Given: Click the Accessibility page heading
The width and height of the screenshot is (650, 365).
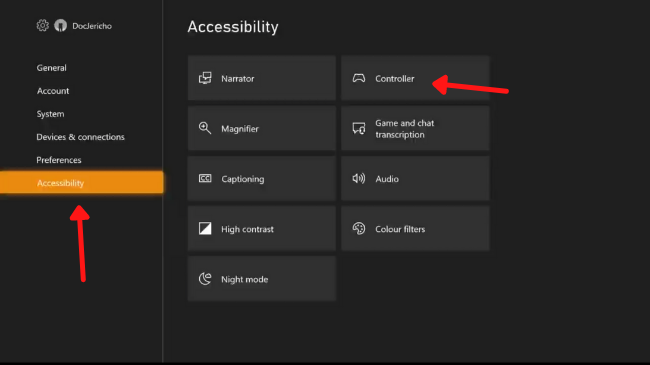Looking at the screenshot, I should [x=233, y=27].
